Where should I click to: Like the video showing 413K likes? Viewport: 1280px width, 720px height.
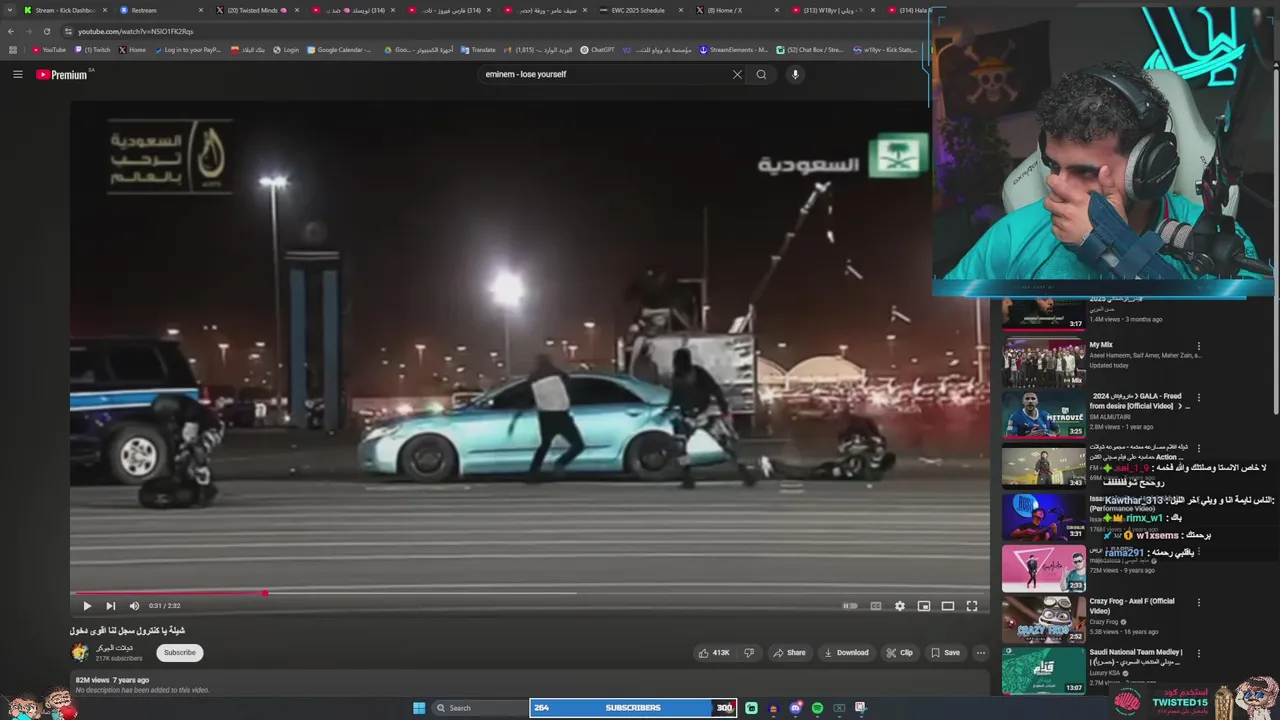[714, 653]
